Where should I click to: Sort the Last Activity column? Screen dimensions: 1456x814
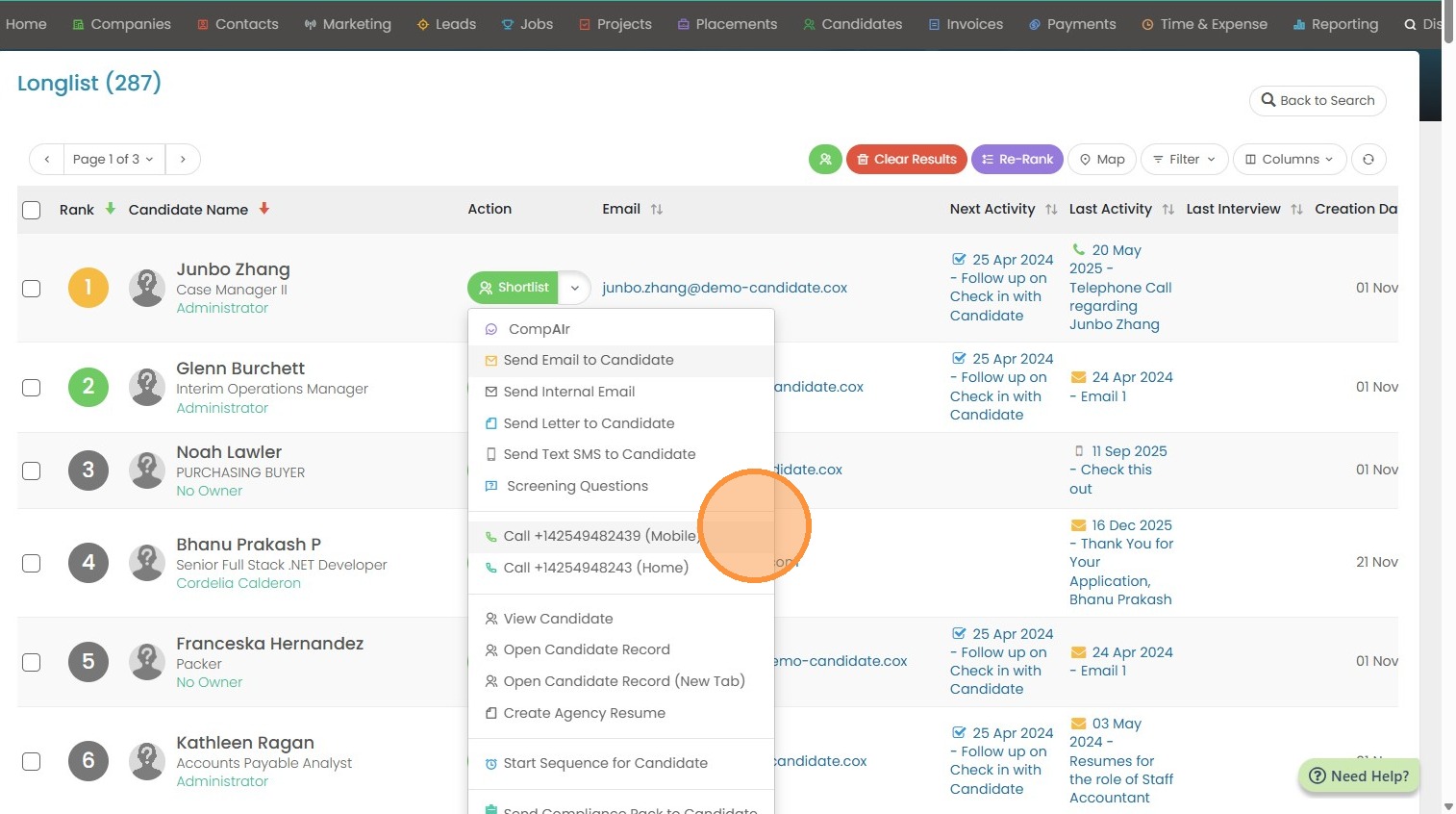[1168, 210]
